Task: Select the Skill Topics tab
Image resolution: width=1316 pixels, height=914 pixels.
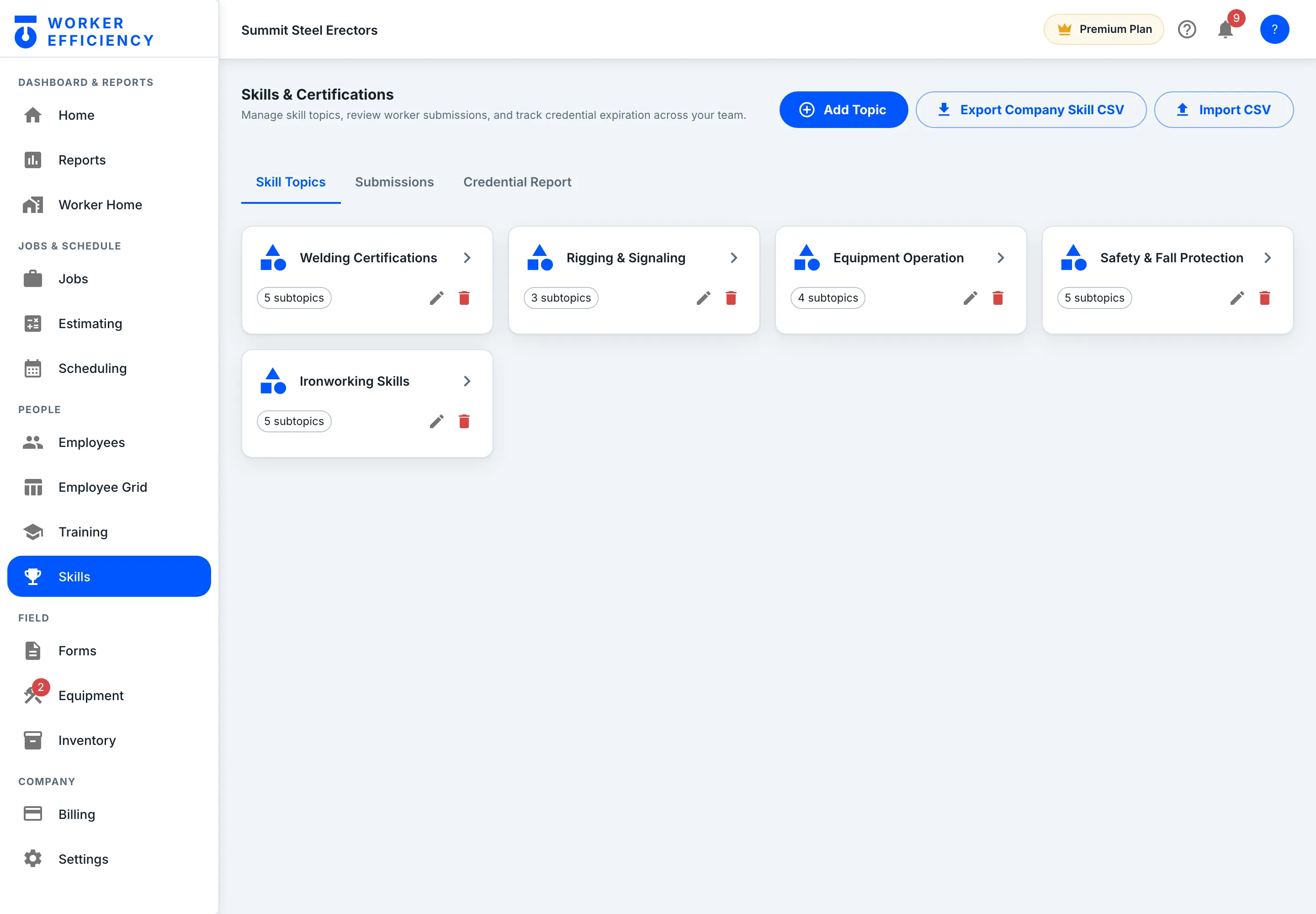Action: tap(290, 182)
